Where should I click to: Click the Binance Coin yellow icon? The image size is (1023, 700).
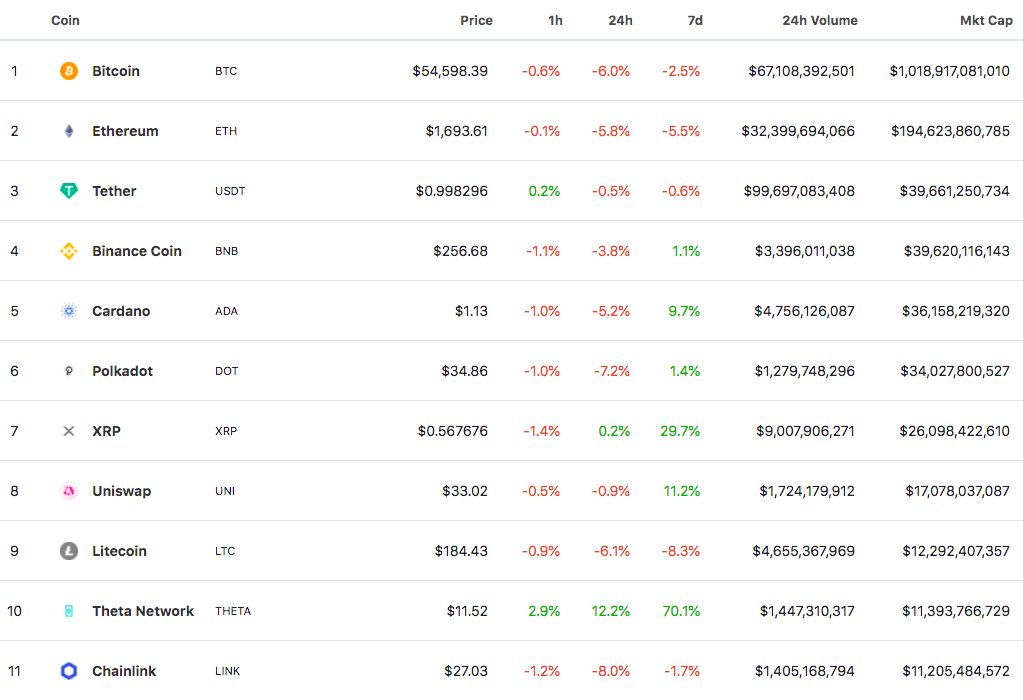(68, 251)
